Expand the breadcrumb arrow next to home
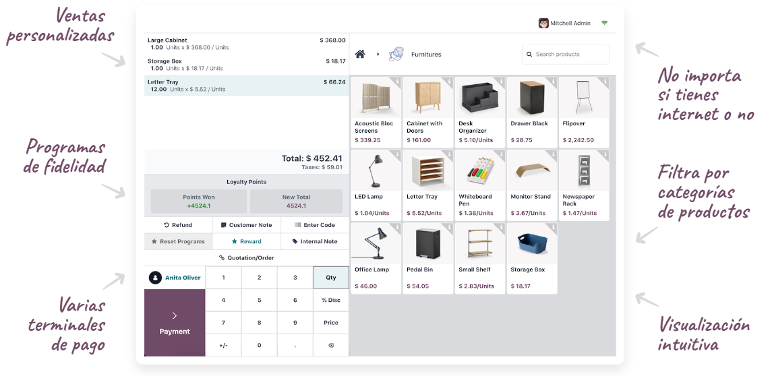The width and height of the screenshot is (770, 376). (x=378, y=54)
